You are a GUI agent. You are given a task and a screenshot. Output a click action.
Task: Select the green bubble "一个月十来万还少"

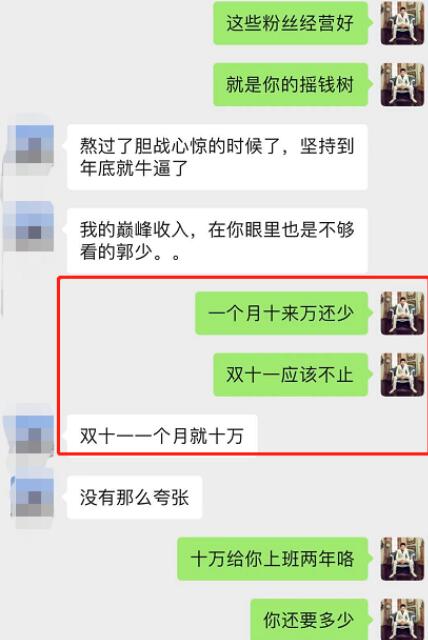point(284,313)
